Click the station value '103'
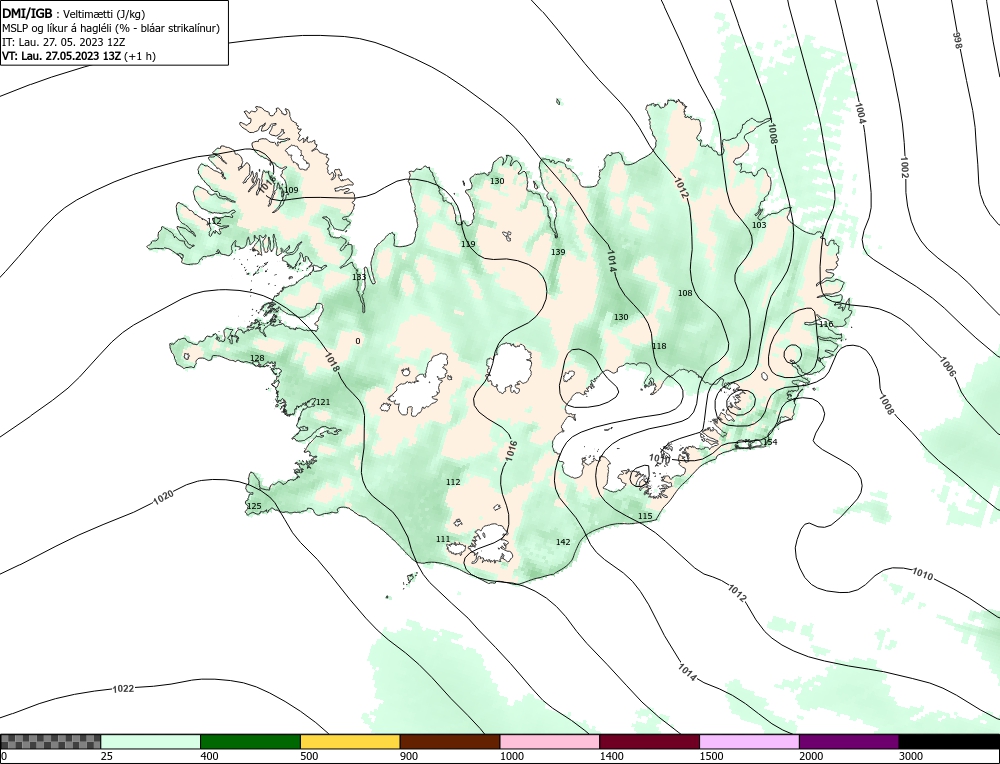Viewport: 1000px width, 764px height. pos(759,225)
